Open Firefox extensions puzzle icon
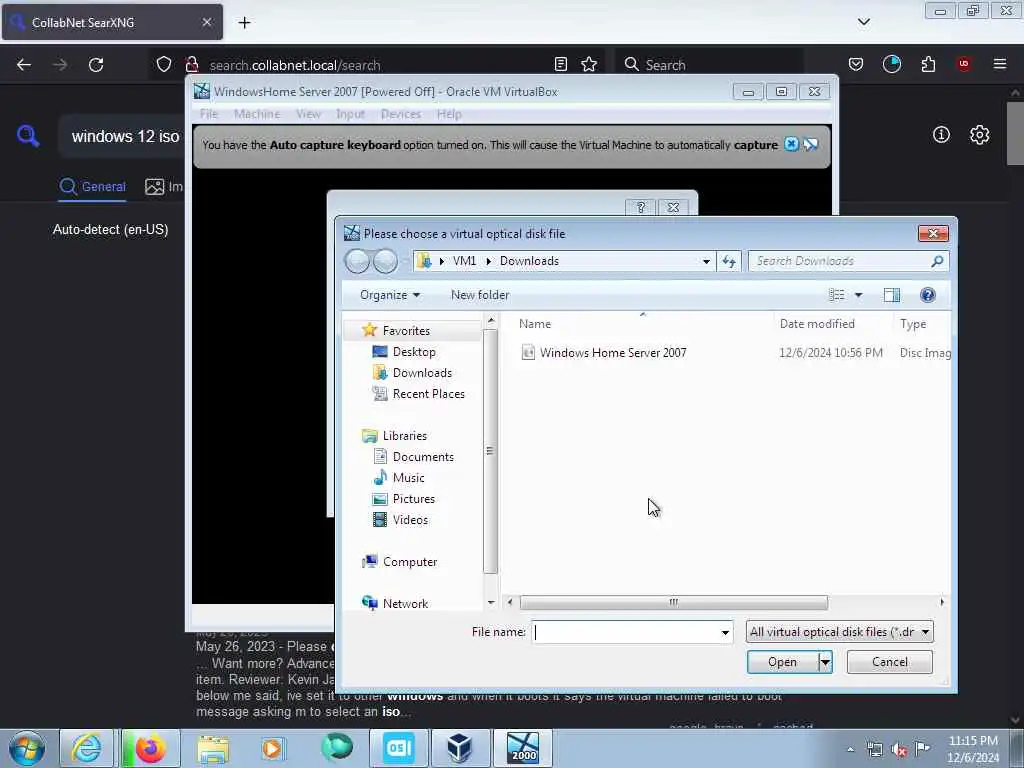The image size is (1024, 768). pos(928,64)
